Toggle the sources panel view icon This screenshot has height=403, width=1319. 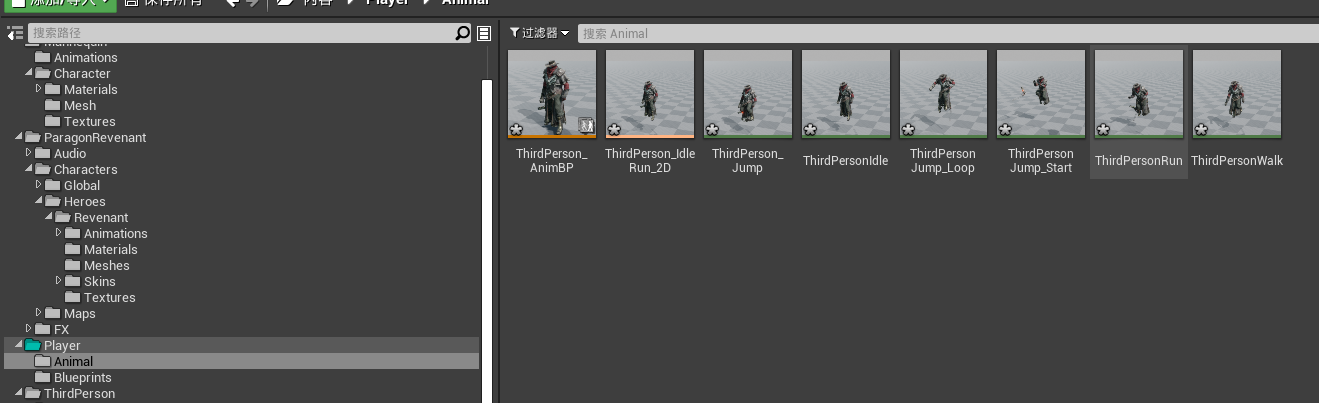click(14, 33)
